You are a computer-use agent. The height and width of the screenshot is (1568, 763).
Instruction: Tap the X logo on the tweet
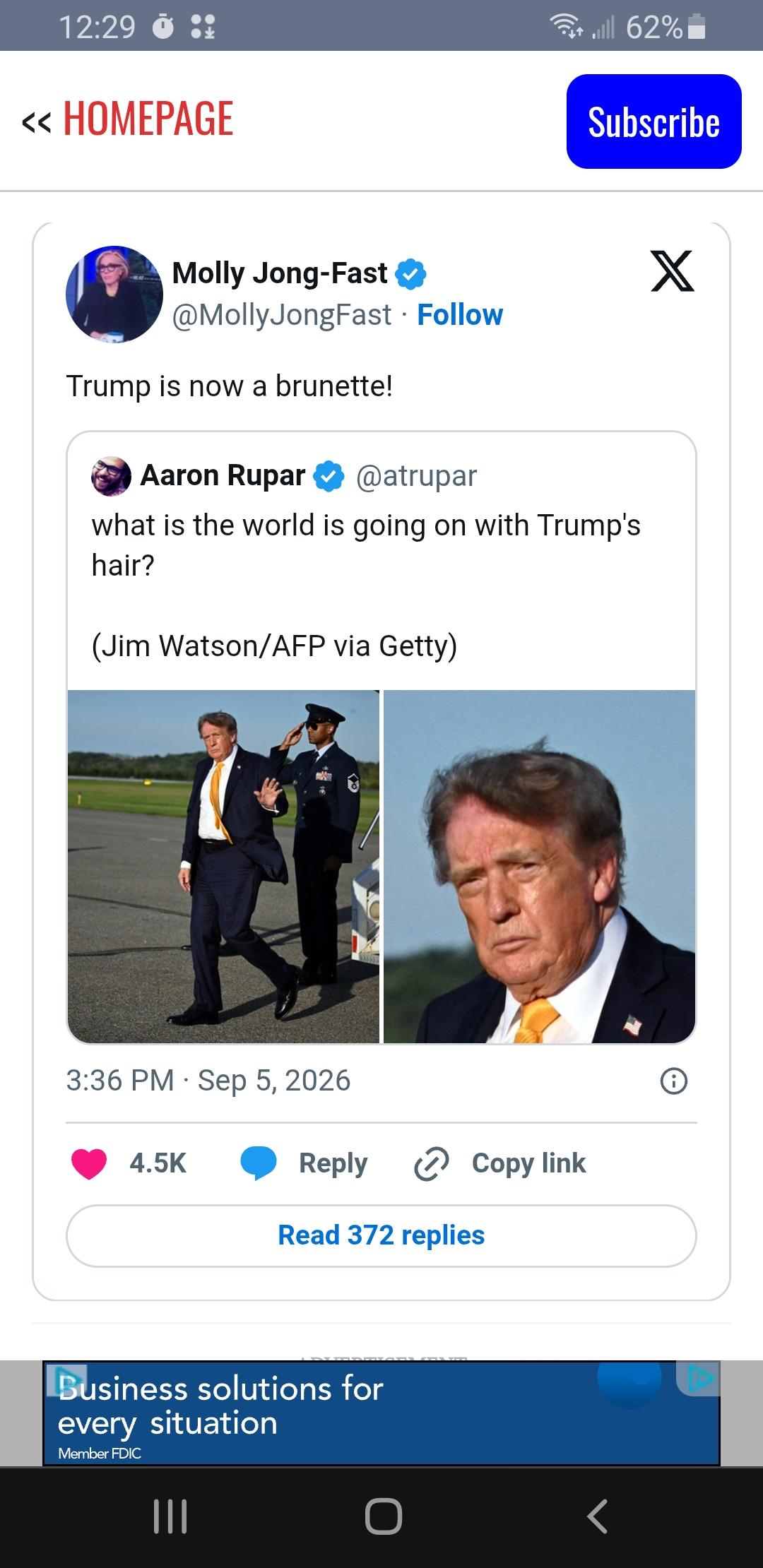672,271
